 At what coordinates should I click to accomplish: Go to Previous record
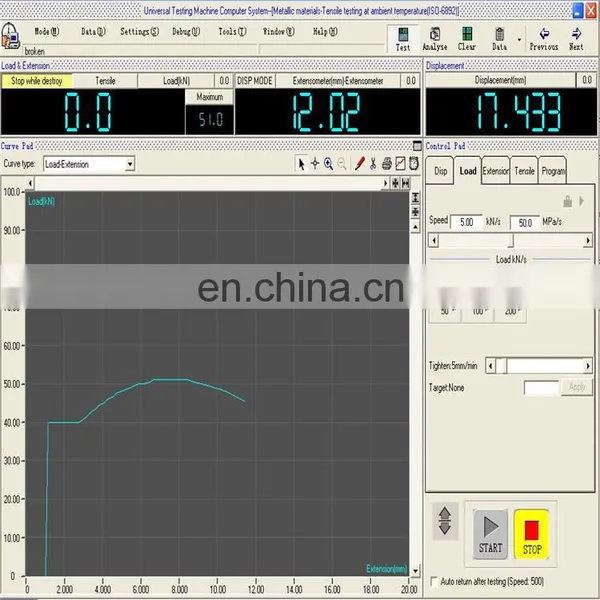(x=544, y=39)
